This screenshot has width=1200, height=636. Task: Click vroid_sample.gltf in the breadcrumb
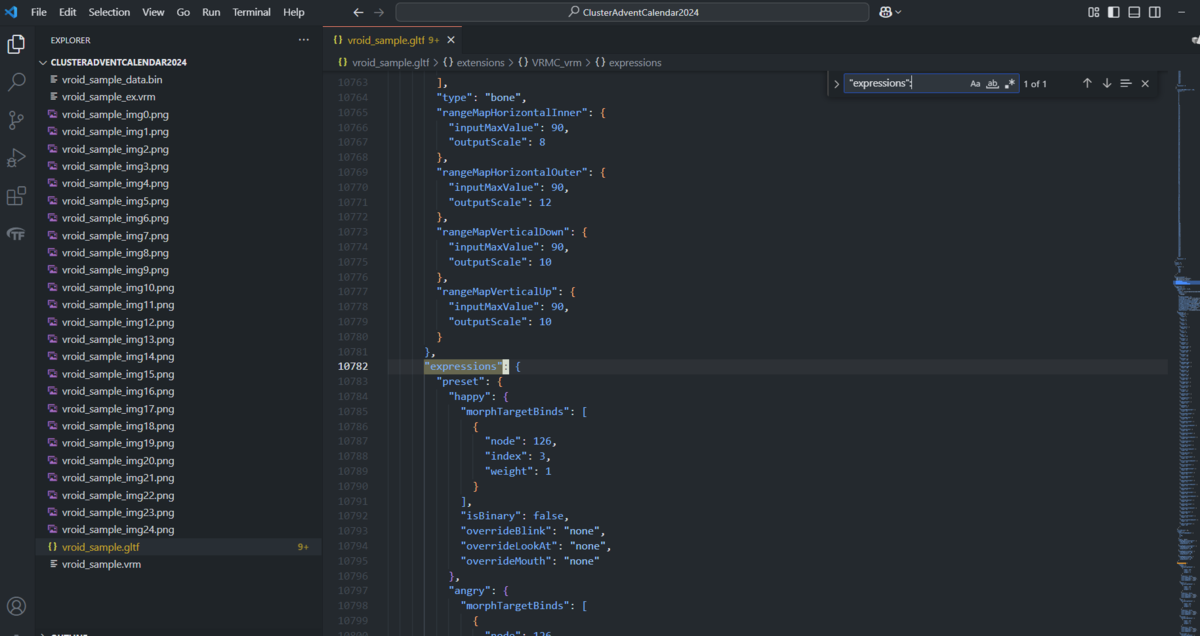tap(393, 62)
